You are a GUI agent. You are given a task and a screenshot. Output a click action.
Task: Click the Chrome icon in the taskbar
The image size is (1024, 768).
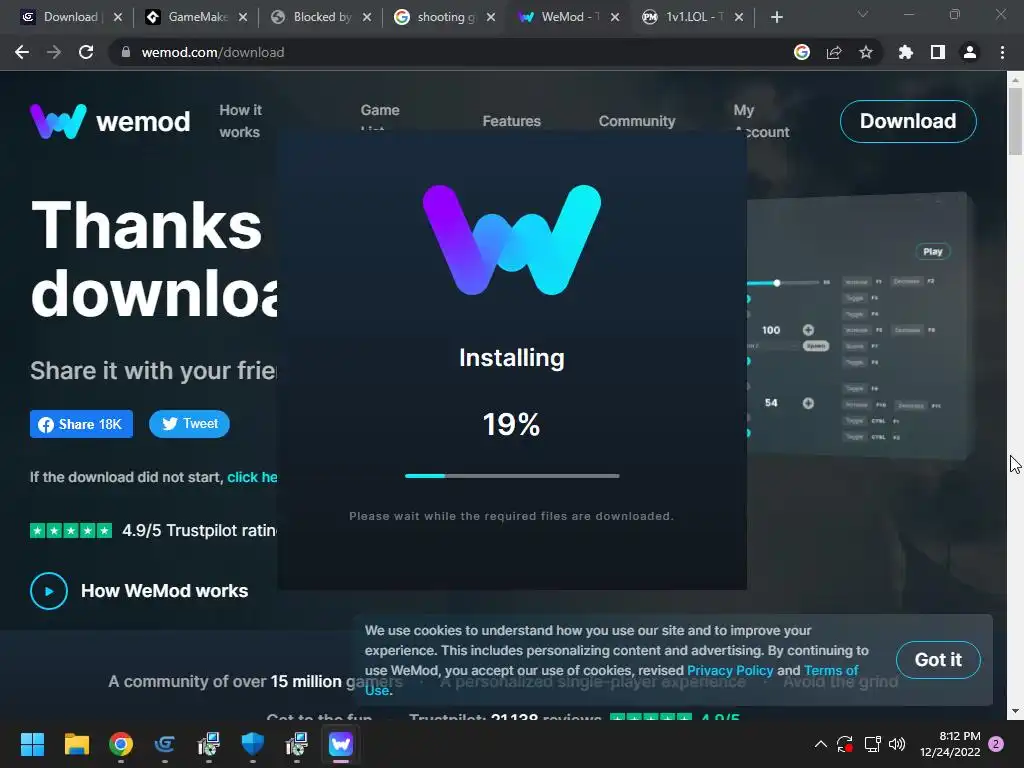121,744
